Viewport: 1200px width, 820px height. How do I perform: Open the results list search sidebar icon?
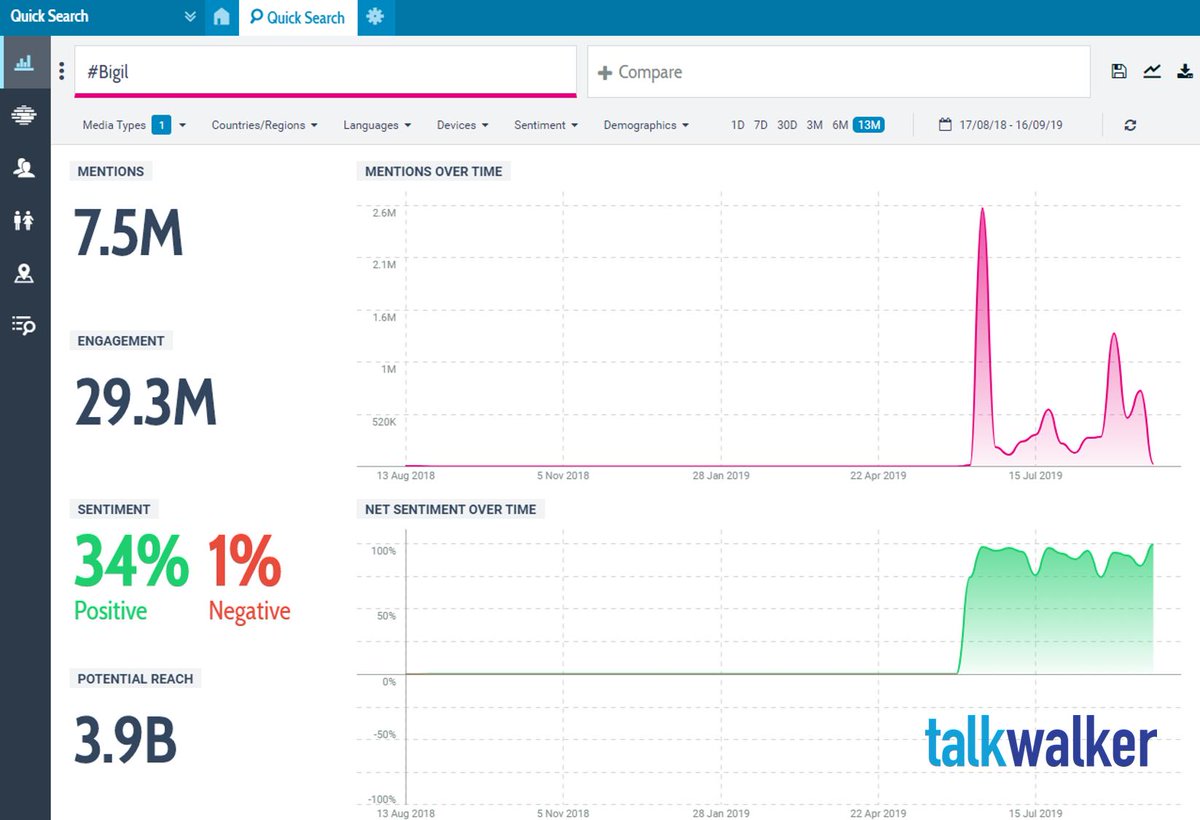point(24,325)
